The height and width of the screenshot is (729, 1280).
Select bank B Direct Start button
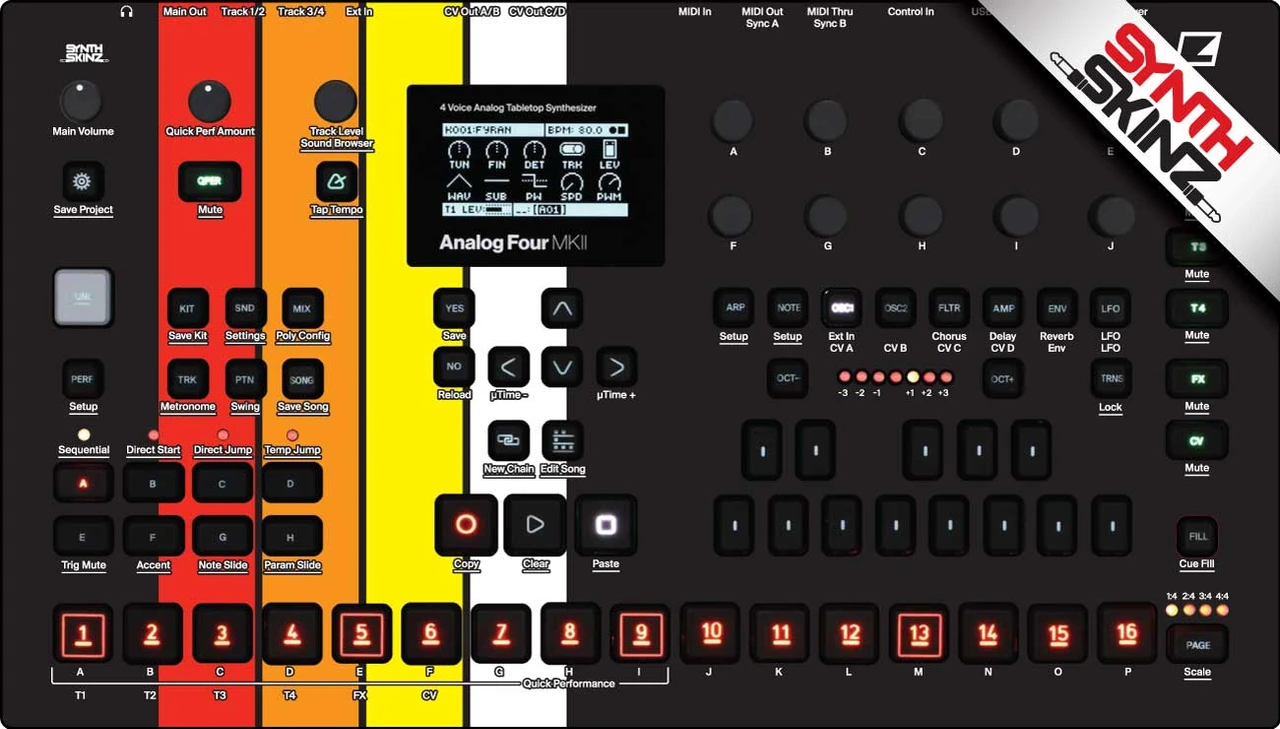click(x=153, y=483)
